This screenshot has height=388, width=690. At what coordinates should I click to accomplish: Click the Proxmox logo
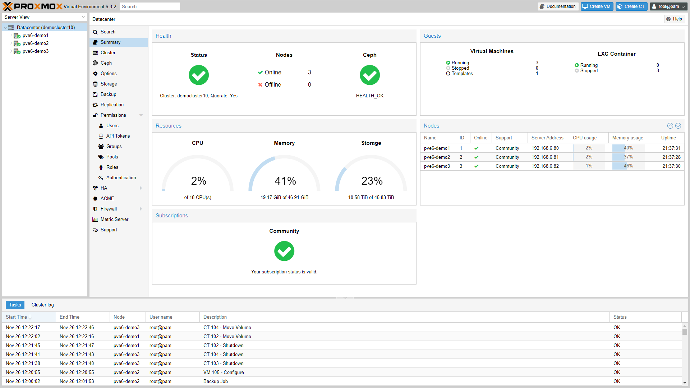point(33,7)
